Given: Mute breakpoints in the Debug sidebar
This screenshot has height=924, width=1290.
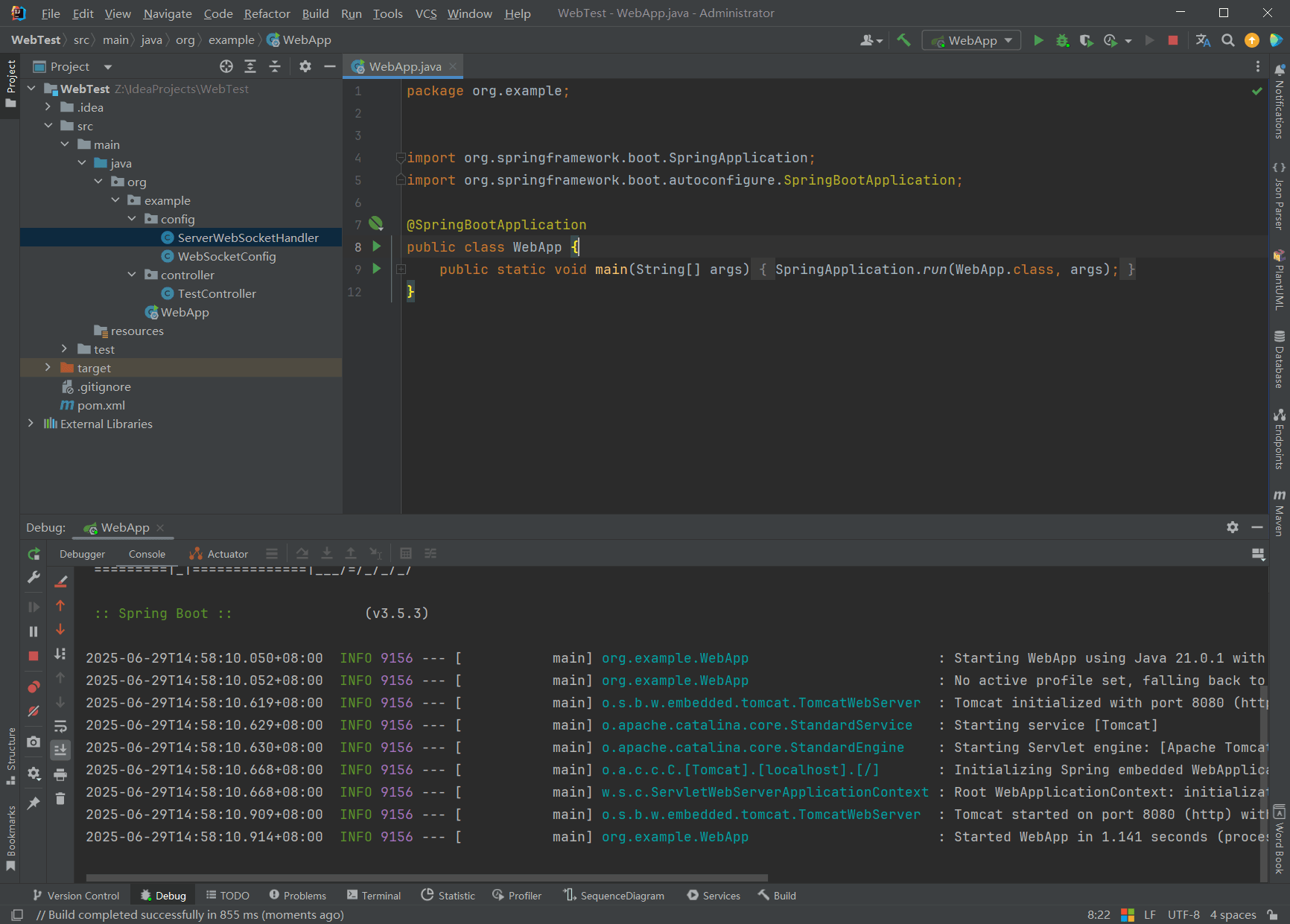Looking at the screenshot, I should 34,711.
